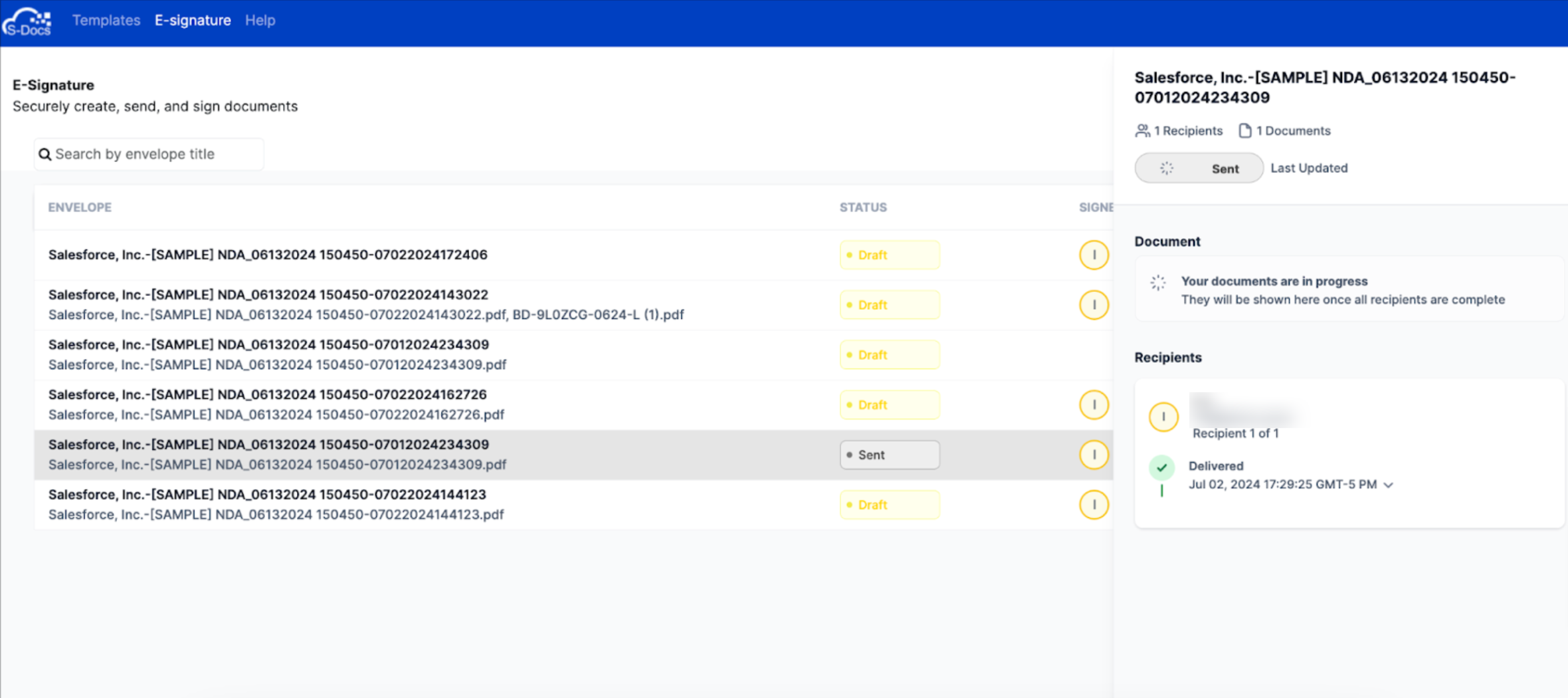Image resolution: width=1568 pixels, height=698 pixels.
Task: Click the recipients people icon
Action: [1142, 131]
